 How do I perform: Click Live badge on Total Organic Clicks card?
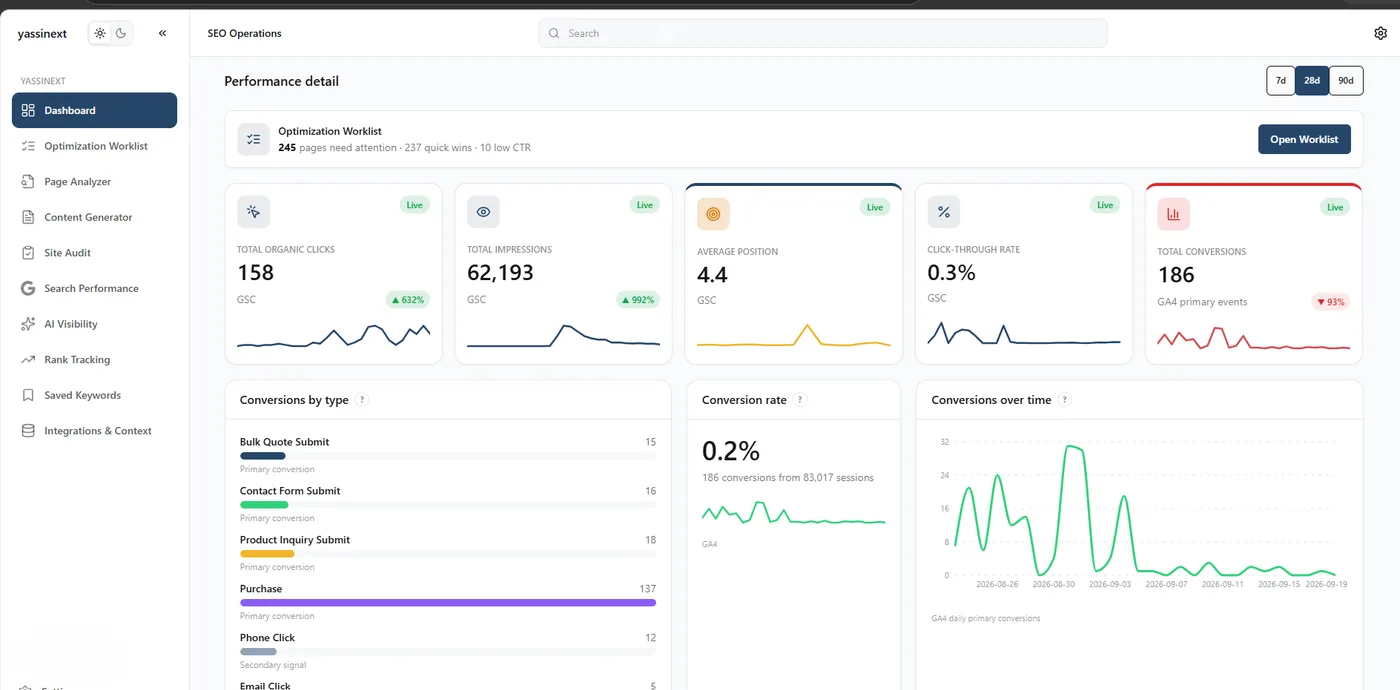[414, 205]
